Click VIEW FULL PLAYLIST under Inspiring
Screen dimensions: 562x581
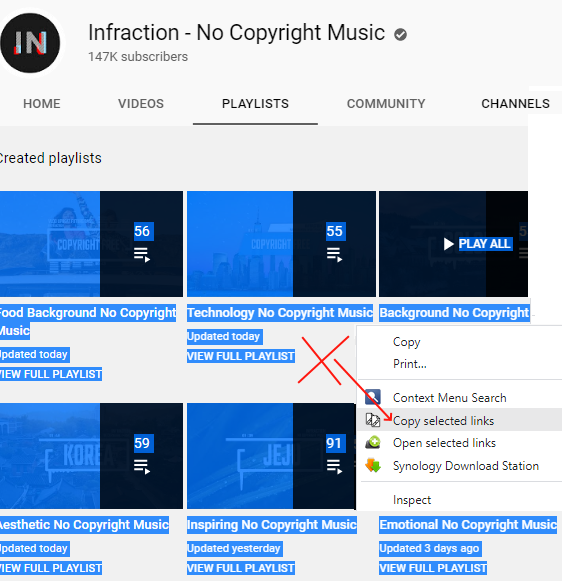[x=241, y=568]
